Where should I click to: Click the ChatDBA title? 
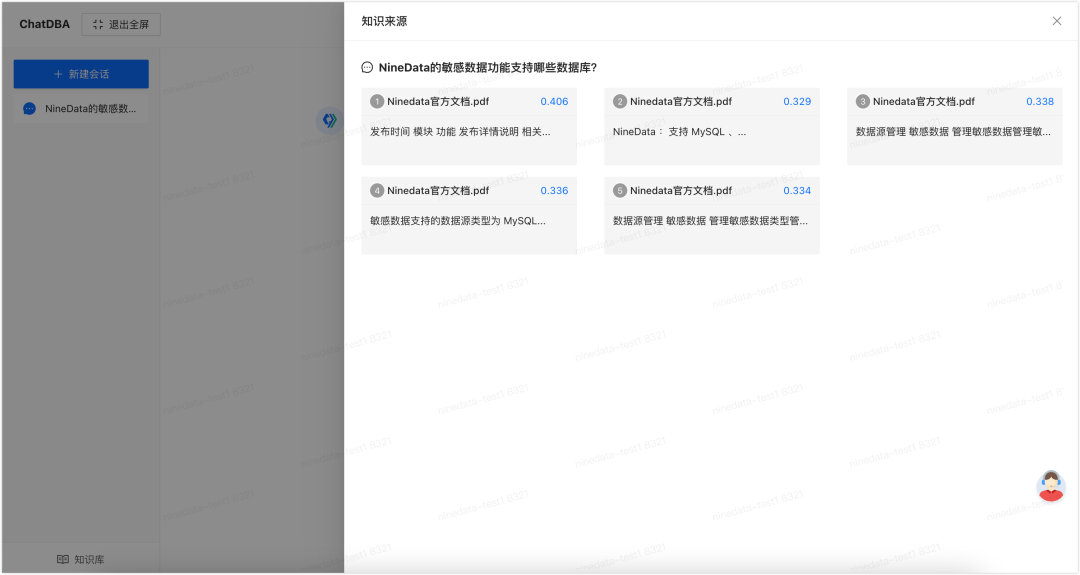(x=45, y=24)
